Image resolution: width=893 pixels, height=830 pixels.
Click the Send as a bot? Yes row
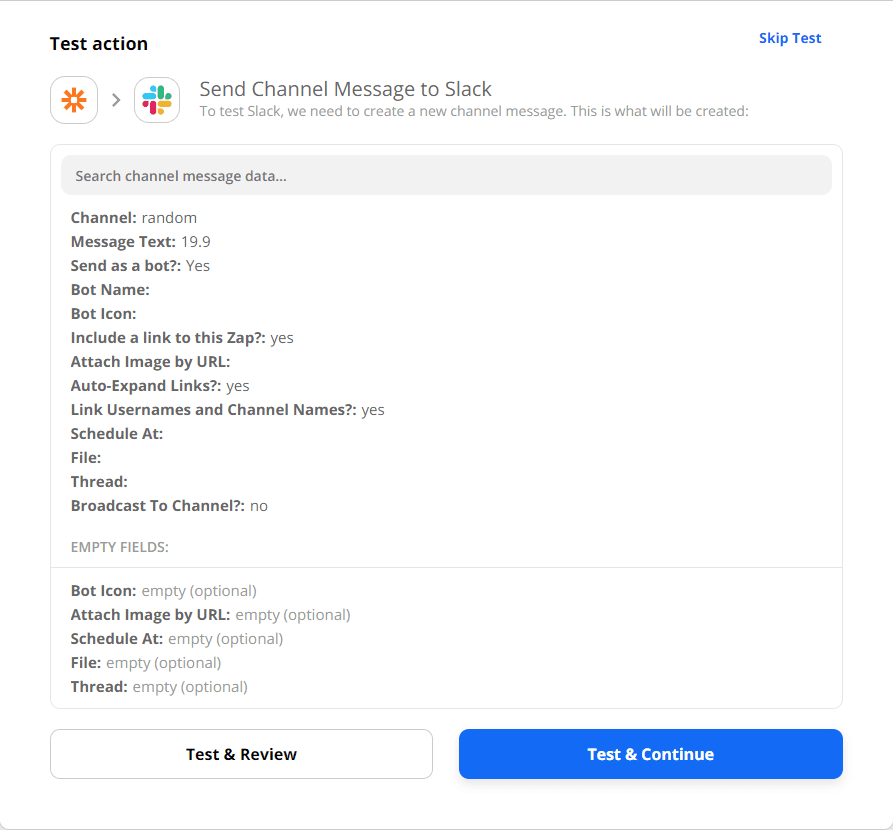tap(141, 266)
